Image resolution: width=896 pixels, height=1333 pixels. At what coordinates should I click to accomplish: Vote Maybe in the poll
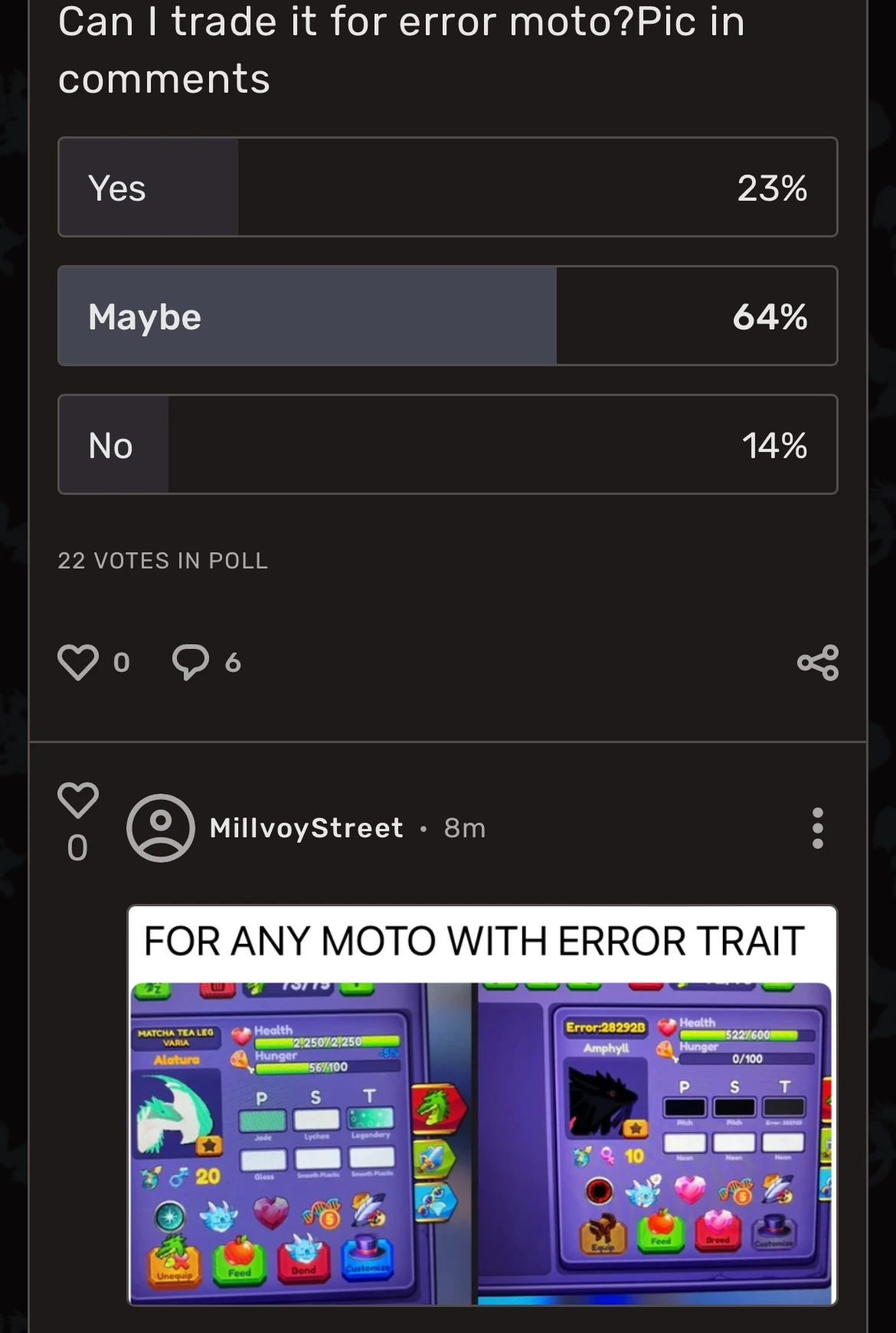[x=448, y=316]
